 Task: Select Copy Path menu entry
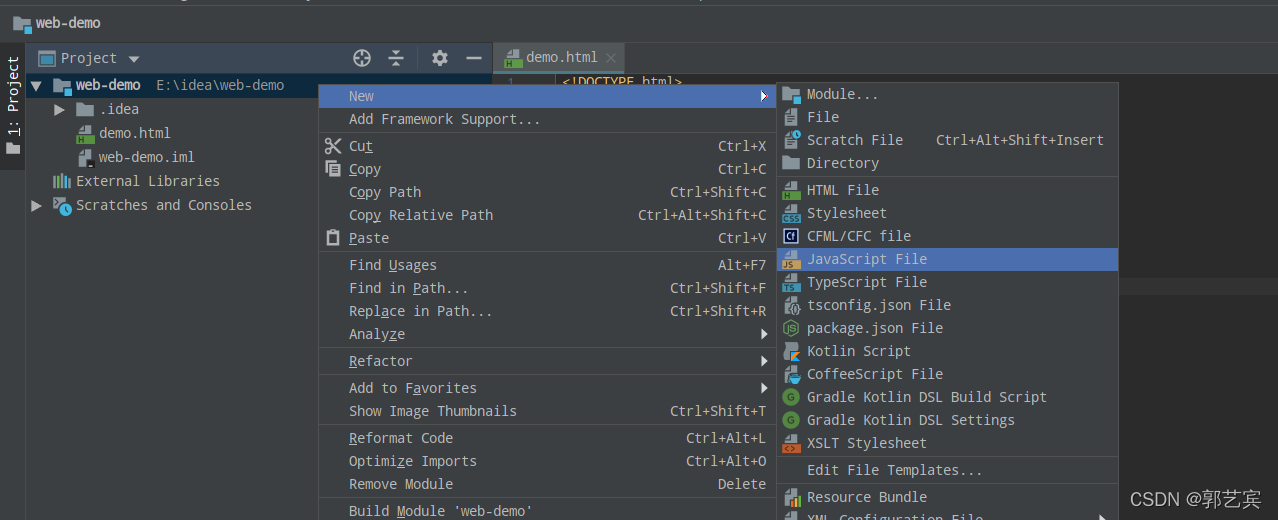point(548,192)
